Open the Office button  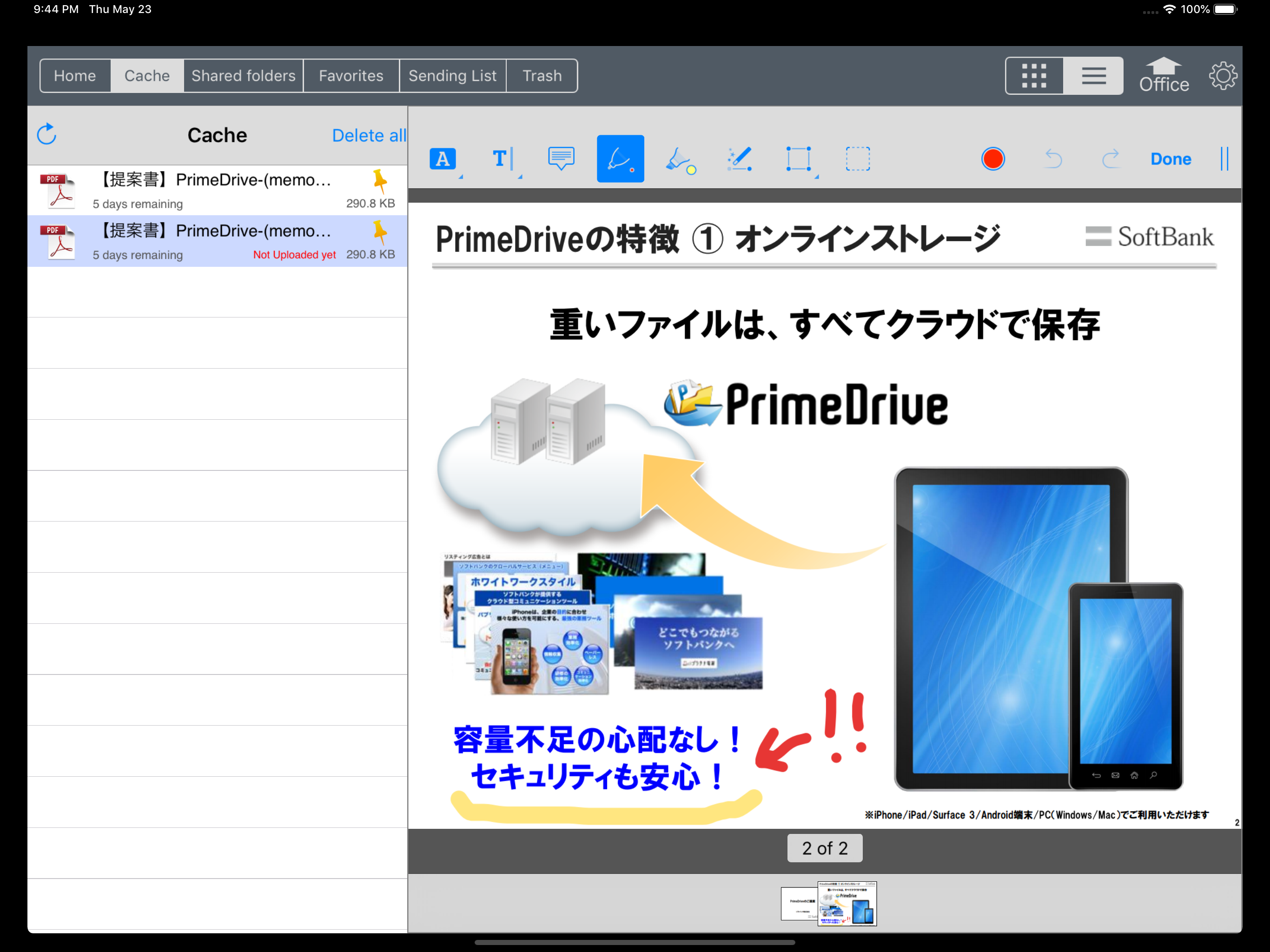pos(1164,75)
